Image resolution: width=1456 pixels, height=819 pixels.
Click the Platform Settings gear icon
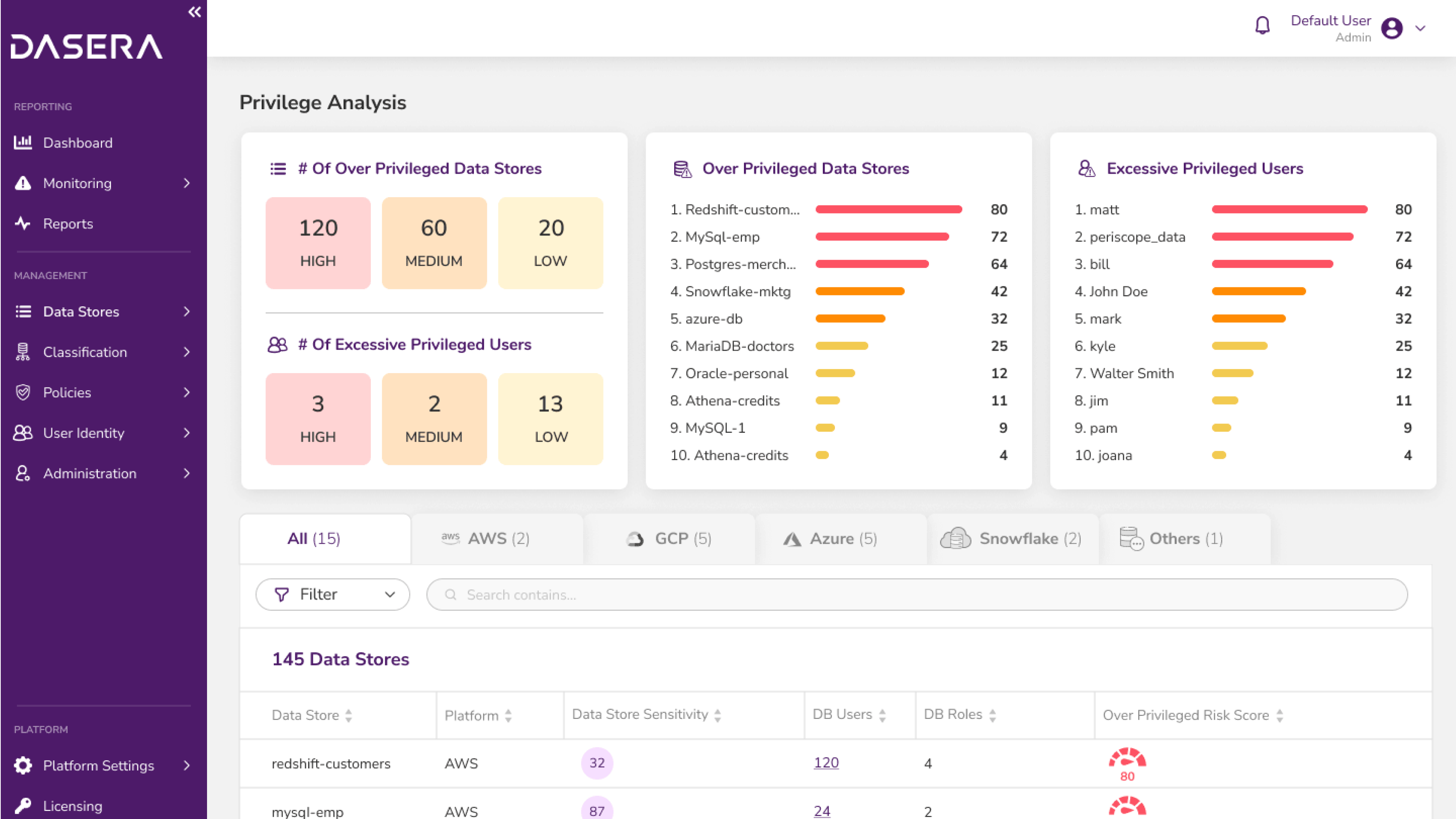pyautogui.click(x=23, y=765)
